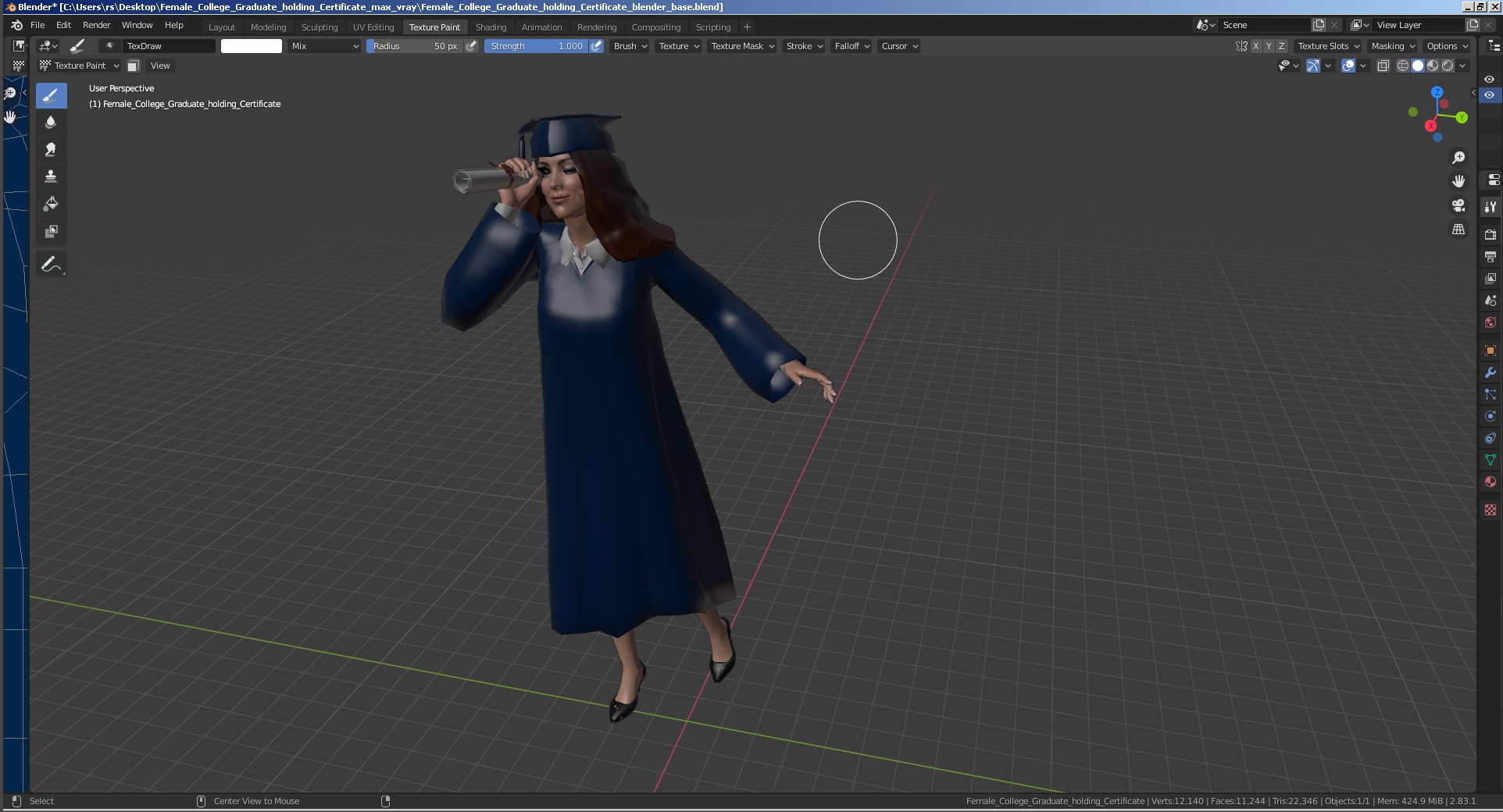Viewport: 1503px width, 812px height.
Task: Click the Blender logo menu icon
Action: pos(16,25)
